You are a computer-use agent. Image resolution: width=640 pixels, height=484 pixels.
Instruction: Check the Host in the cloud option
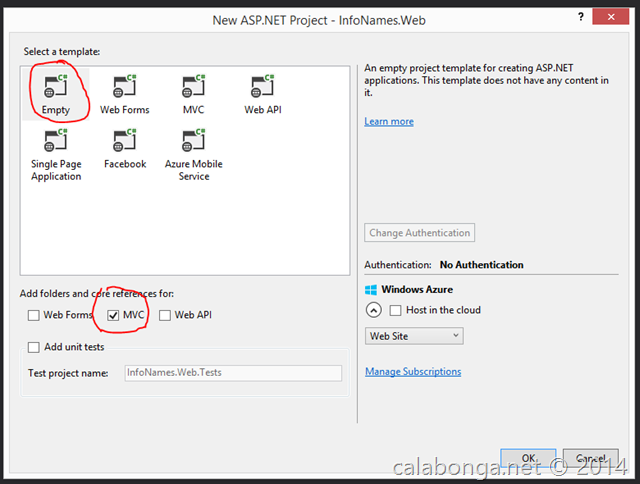pos(395,311)
